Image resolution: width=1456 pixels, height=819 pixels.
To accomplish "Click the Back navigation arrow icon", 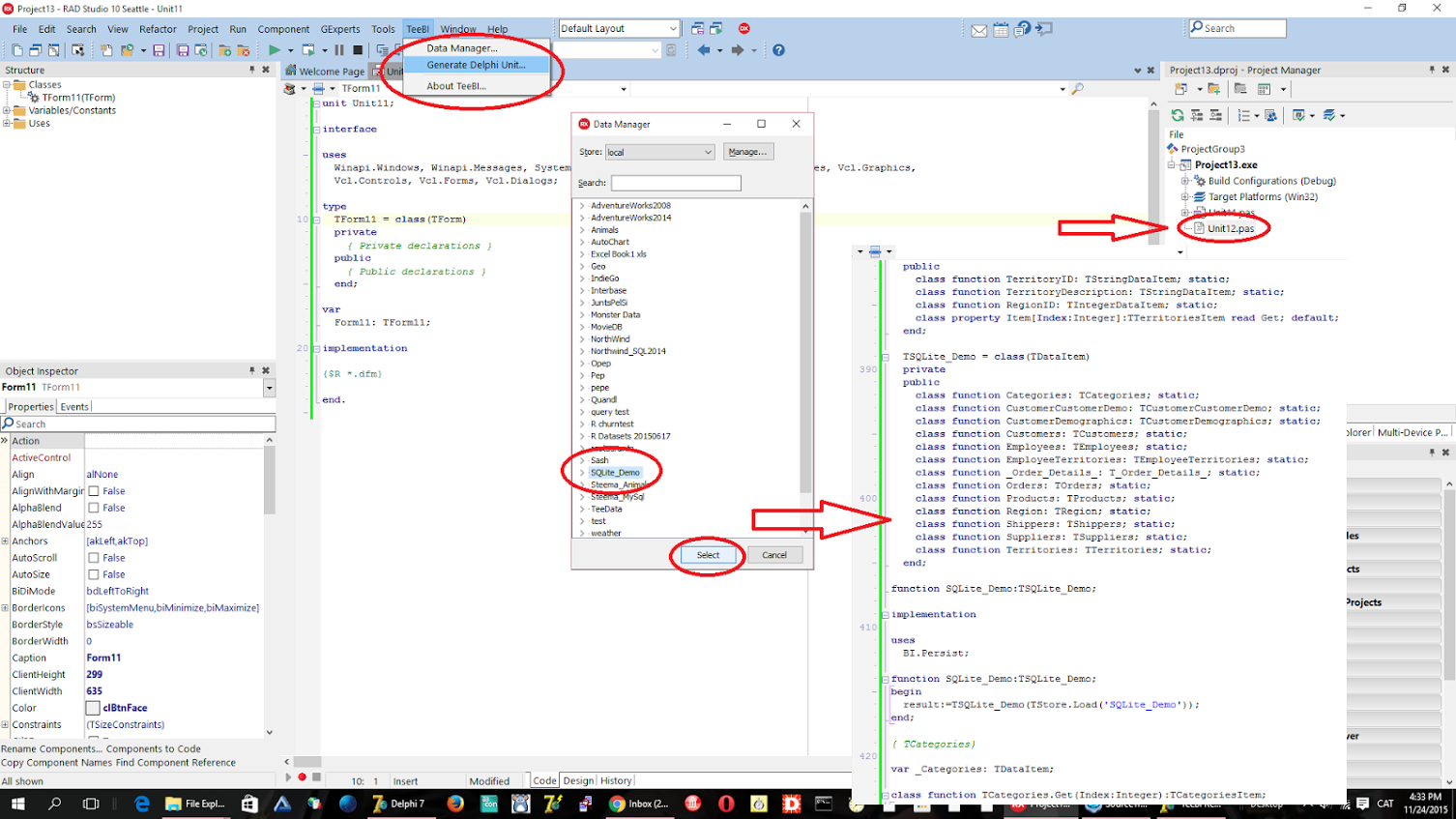I will [704, 50].
